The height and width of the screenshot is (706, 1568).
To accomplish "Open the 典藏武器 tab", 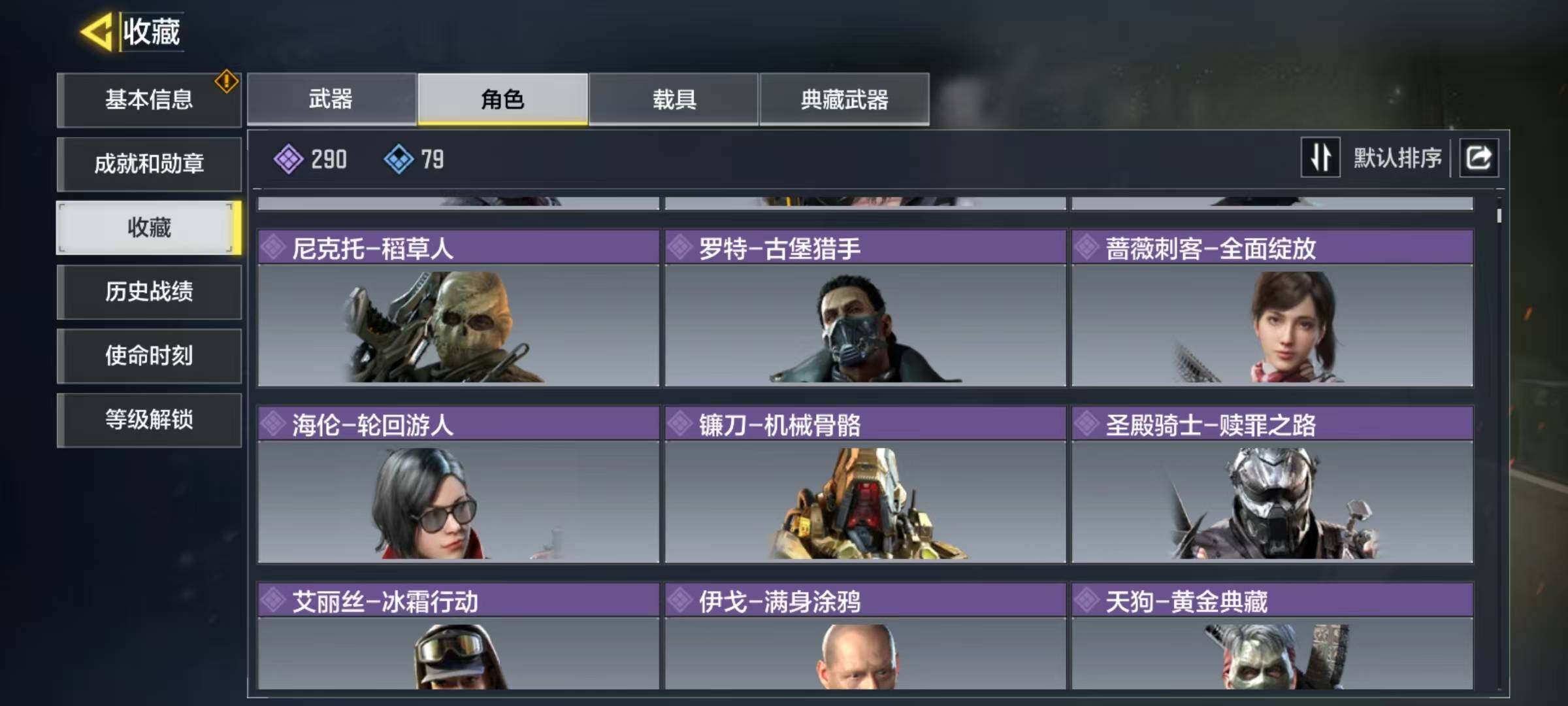I will tap(844, 99).
